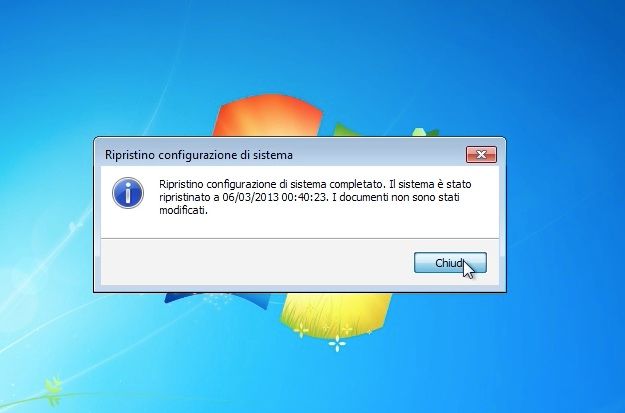Click the gray dialog footer left of Chiudi
The image size is (625, 413).
(255, 262)
